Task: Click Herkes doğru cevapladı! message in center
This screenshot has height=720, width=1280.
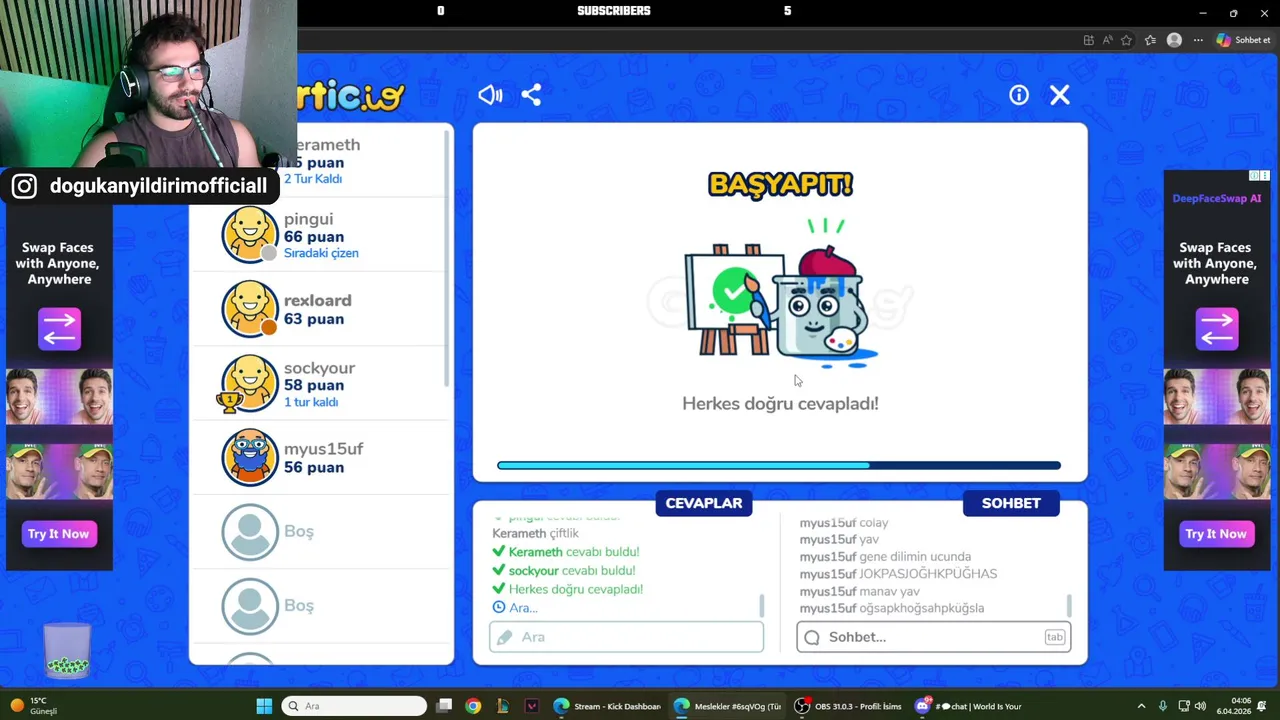Action: point(780,403)
